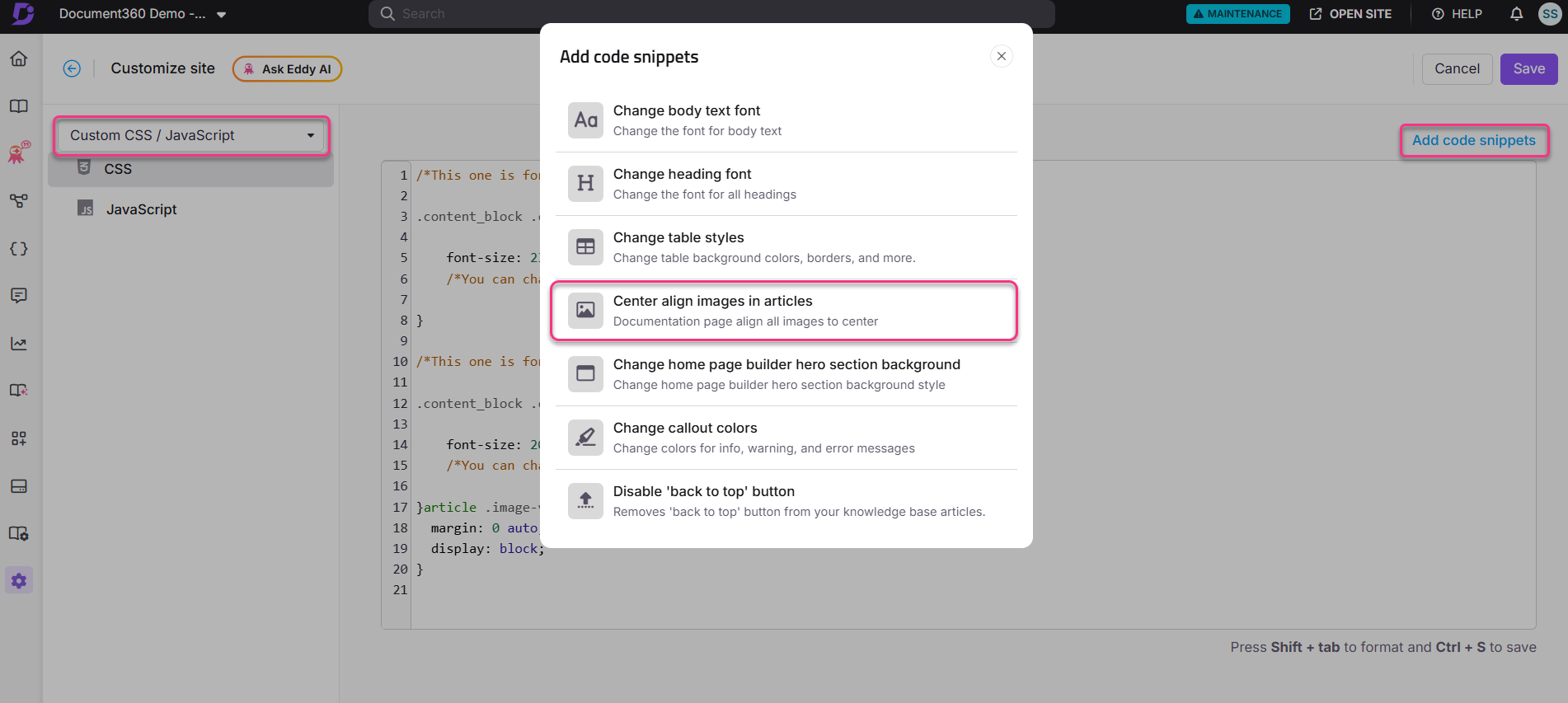The height and width of the screenshot is (703, 1568).
Task: Choose Change heading font snippet
Action: coord(786,184)
